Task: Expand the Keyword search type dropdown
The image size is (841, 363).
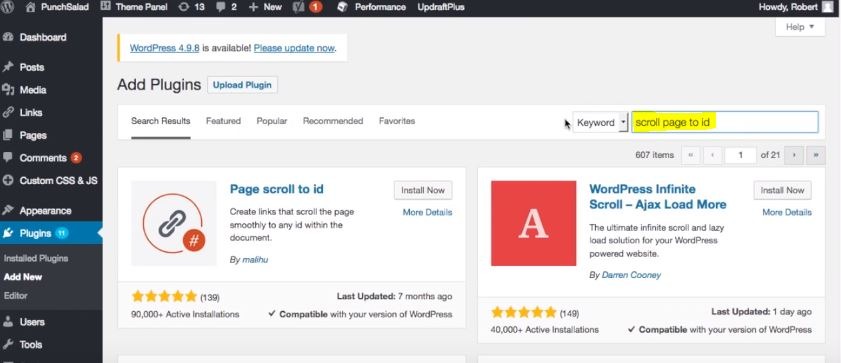Action: pos(600,122)
